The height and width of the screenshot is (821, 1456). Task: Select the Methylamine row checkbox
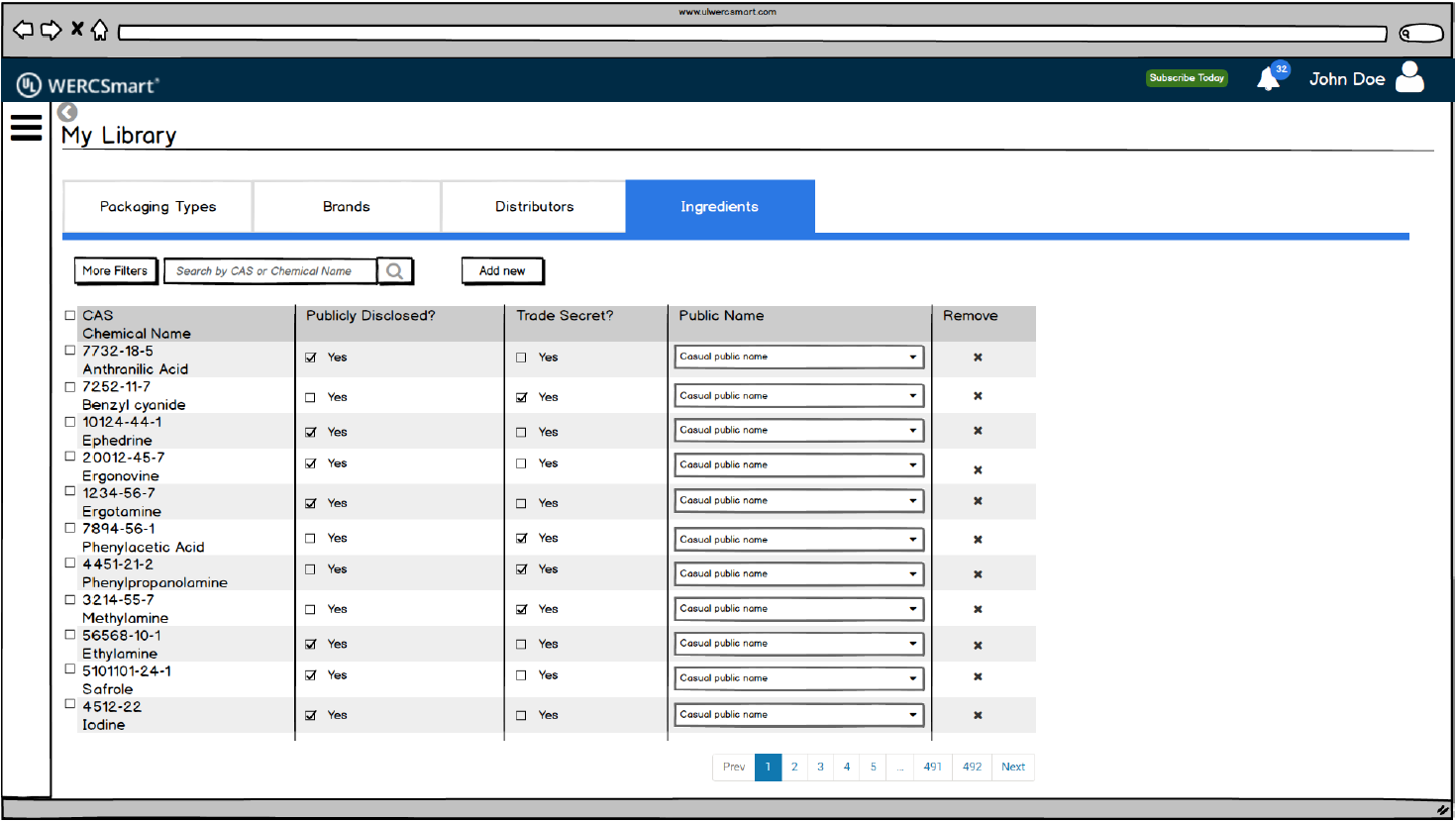pyautogui.click(x=70, y=600)
